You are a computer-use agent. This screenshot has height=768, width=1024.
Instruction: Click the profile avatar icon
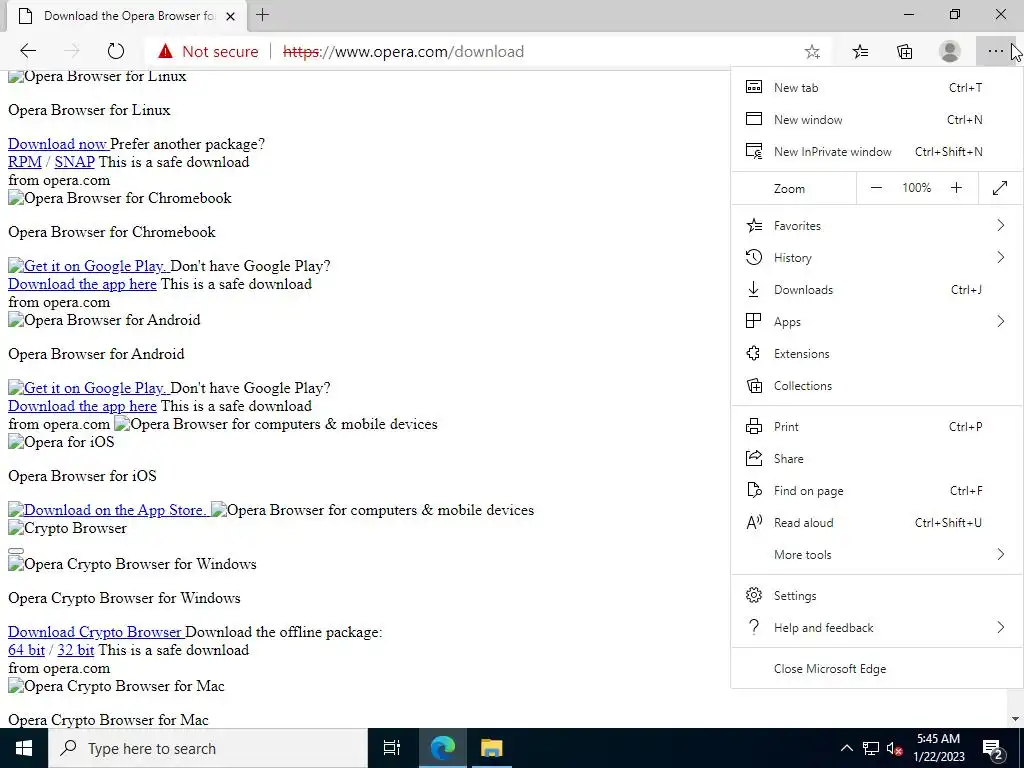click(950, 52)
